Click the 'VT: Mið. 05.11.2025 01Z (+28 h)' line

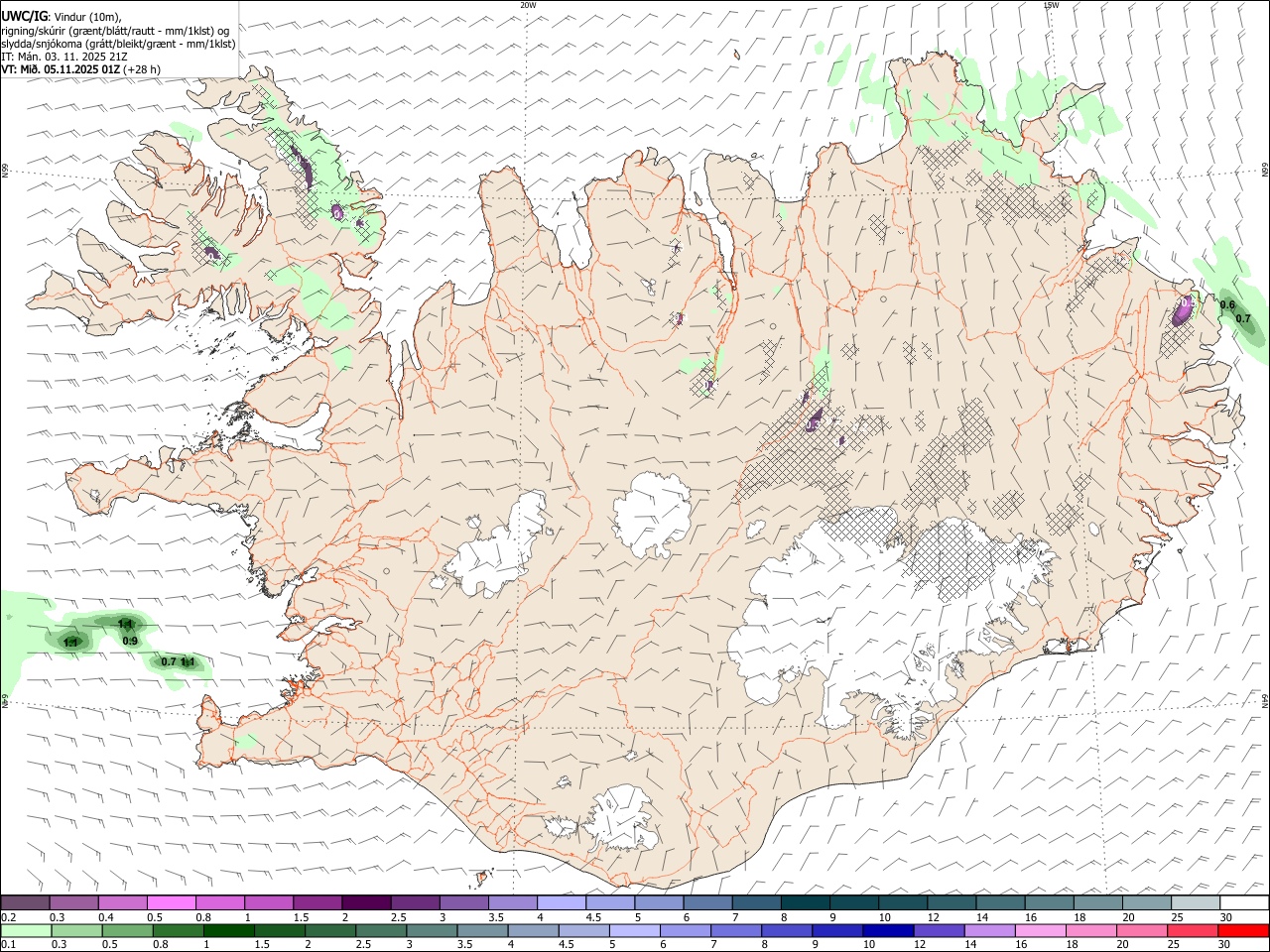81,69
